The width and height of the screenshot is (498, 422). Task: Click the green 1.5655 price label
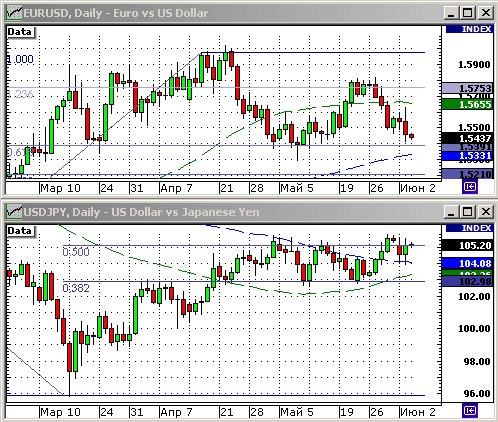467,104
